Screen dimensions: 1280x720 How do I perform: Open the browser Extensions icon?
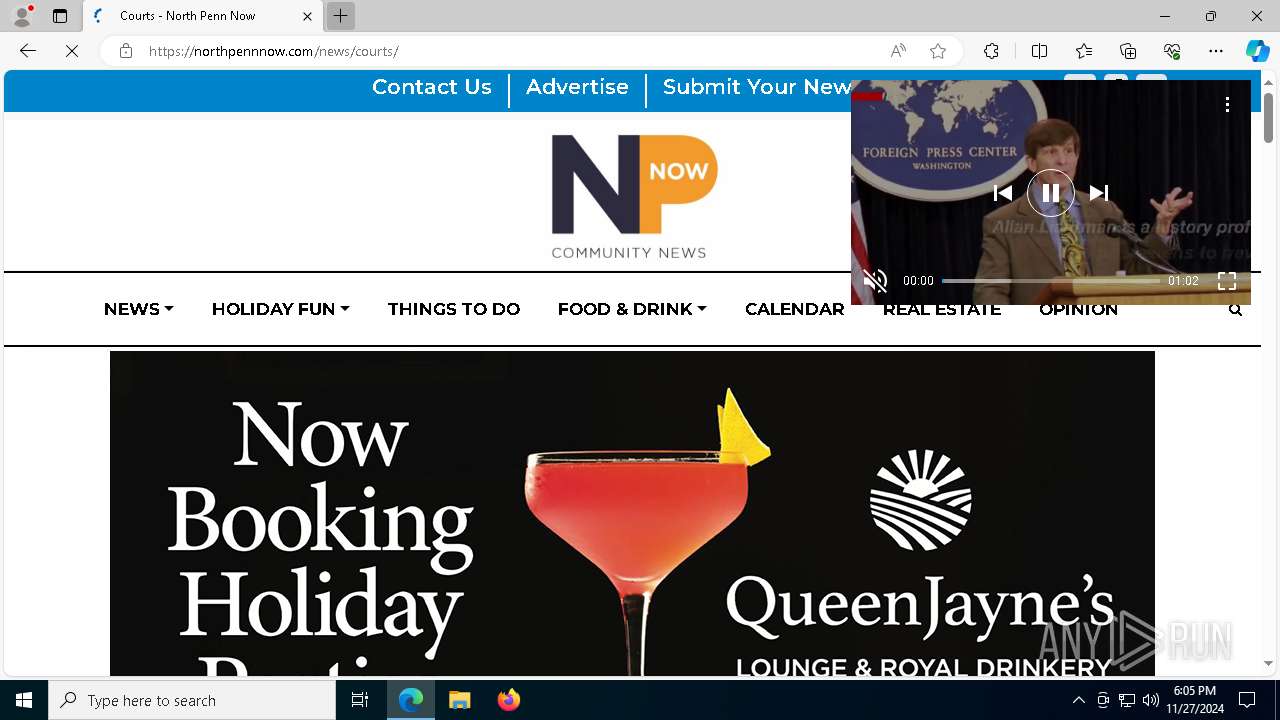pyautogui.click(x=991, y=51)
